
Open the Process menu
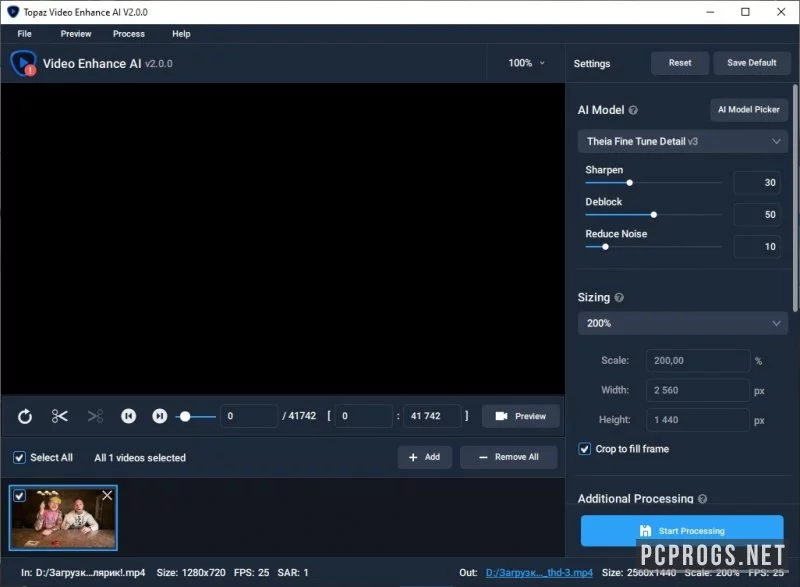click(129, 34)
